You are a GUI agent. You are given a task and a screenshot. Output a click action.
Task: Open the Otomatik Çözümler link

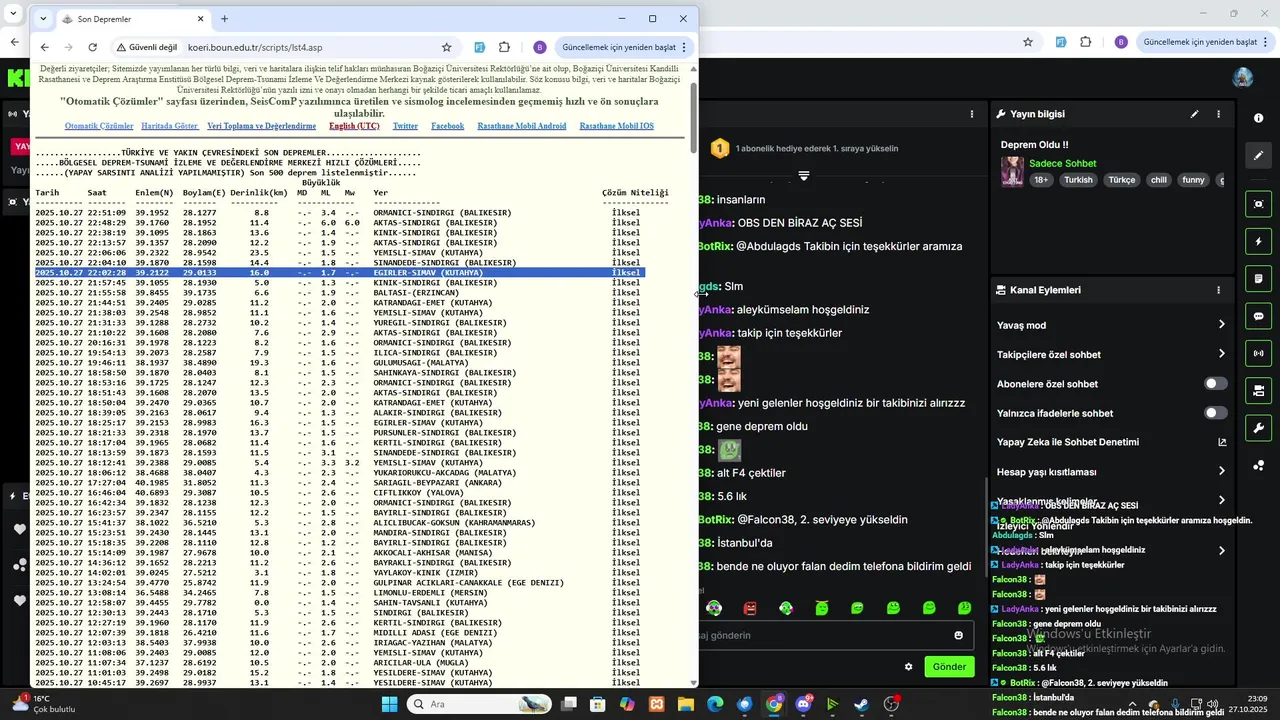click(x=99, y=126)
